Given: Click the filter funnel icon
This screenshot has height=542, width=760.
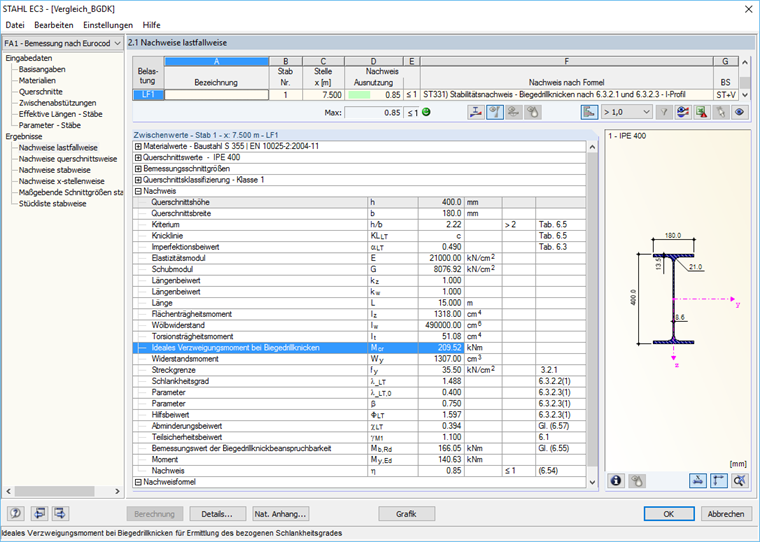Looking at the screenshot, I should click(664, 112).
